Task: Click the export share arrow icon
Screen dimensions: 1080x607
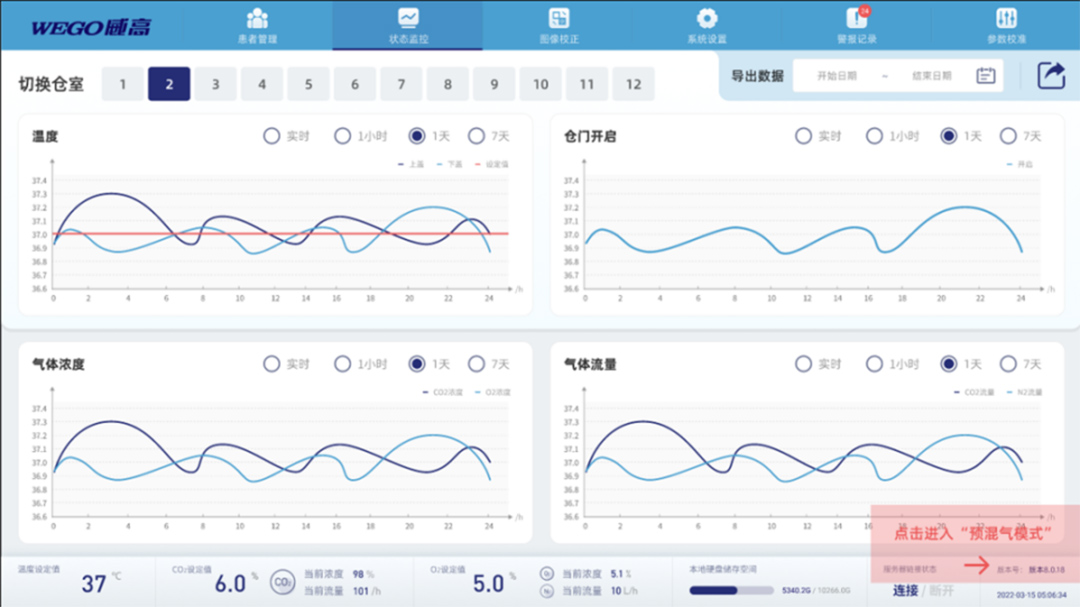Action: pos(1051,76)
